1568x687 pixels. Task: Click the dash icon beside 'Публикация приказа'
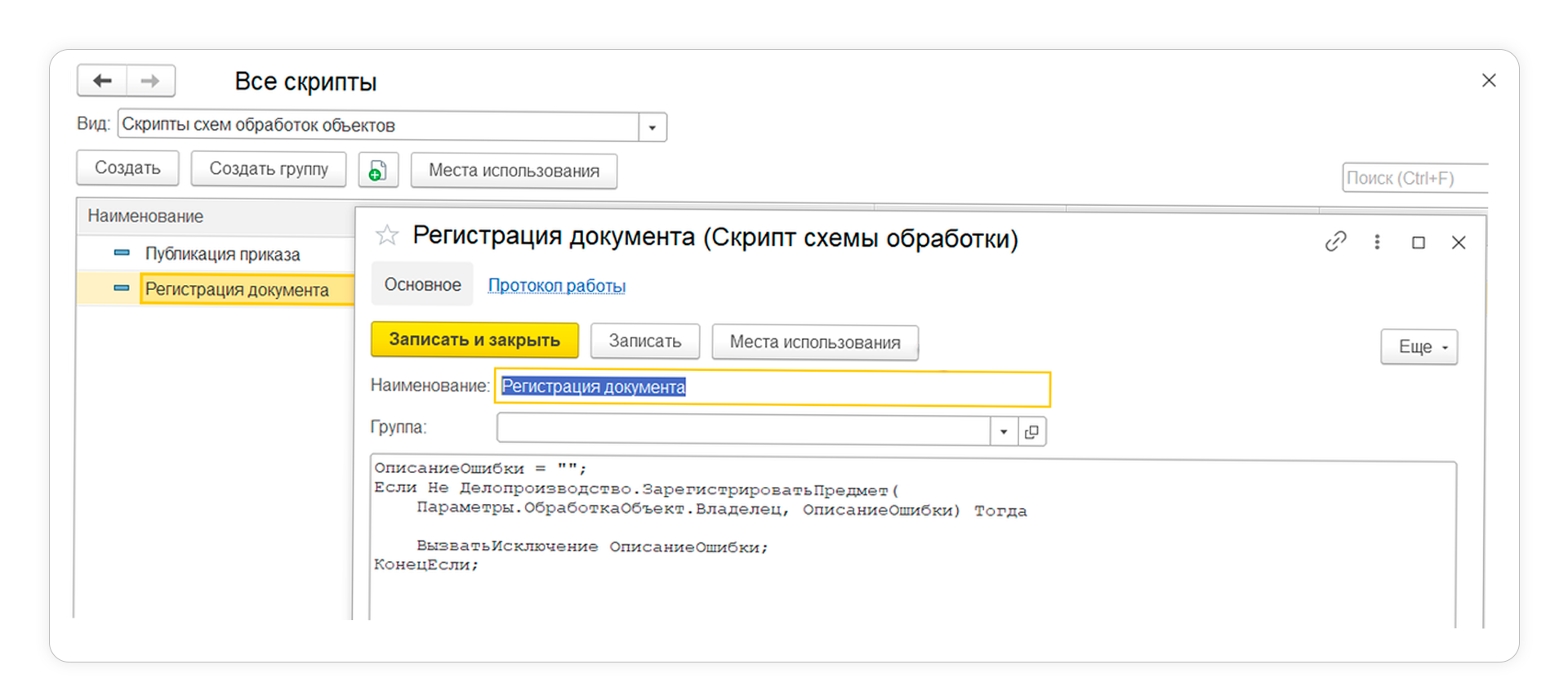click(122, 253)
